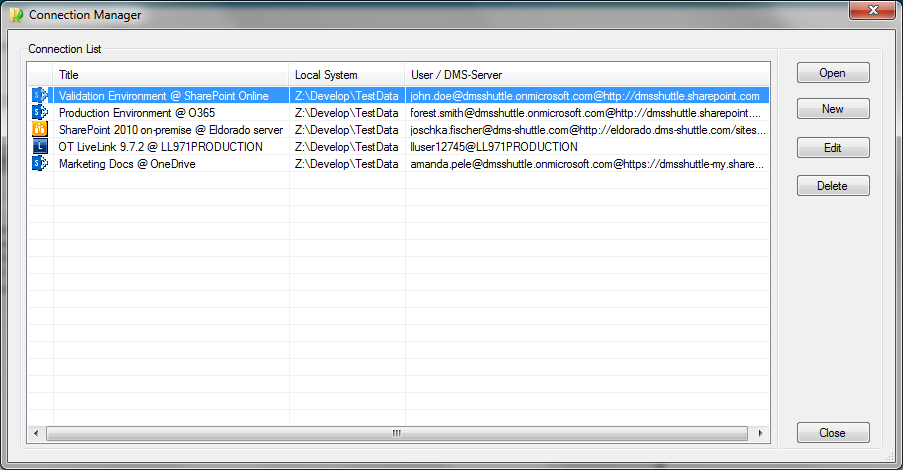Click the horizontal scrollbar left arrow
Screen dimensions: 903x470
click(36, 433)
